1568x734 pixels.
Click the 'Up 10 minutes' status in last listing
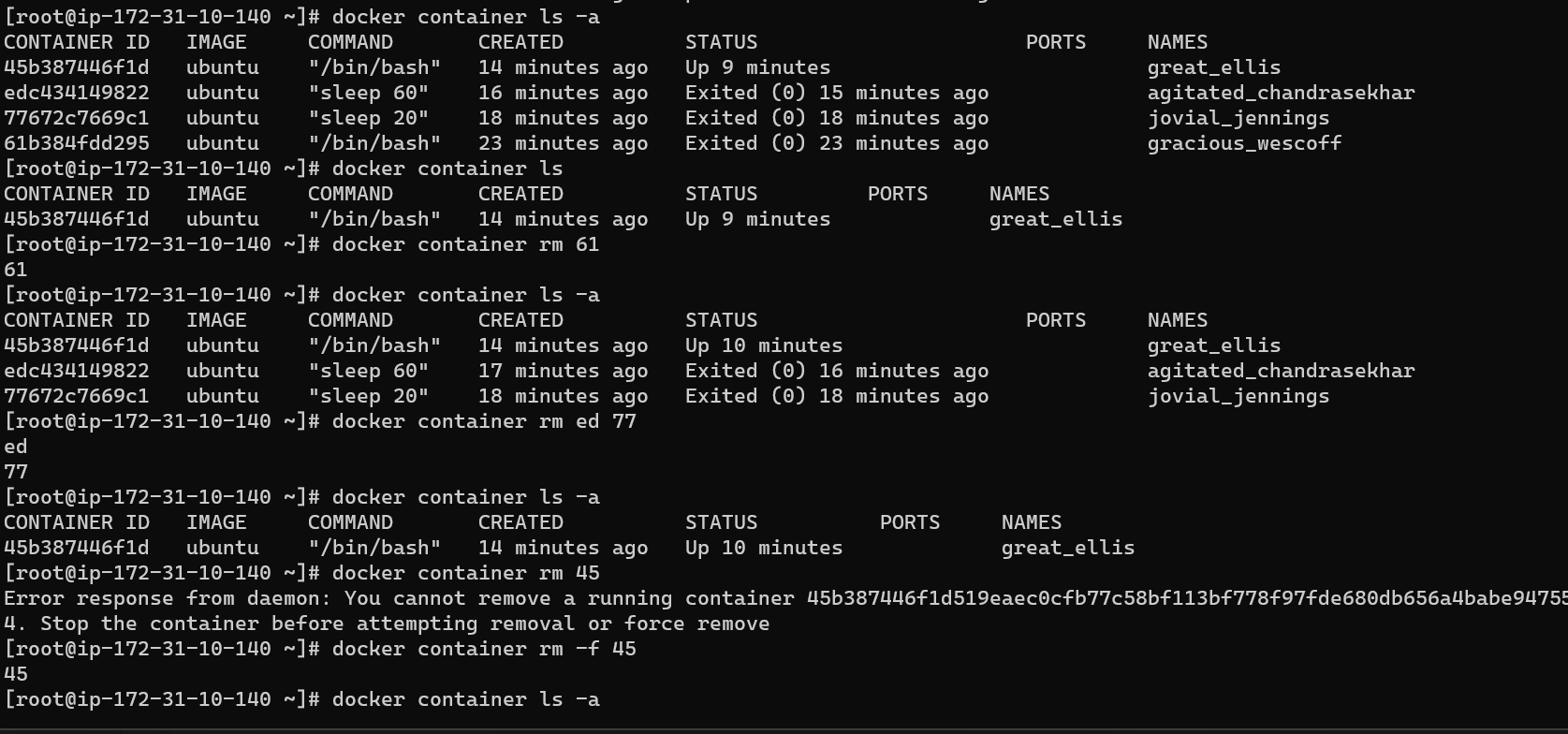point(764,548)
